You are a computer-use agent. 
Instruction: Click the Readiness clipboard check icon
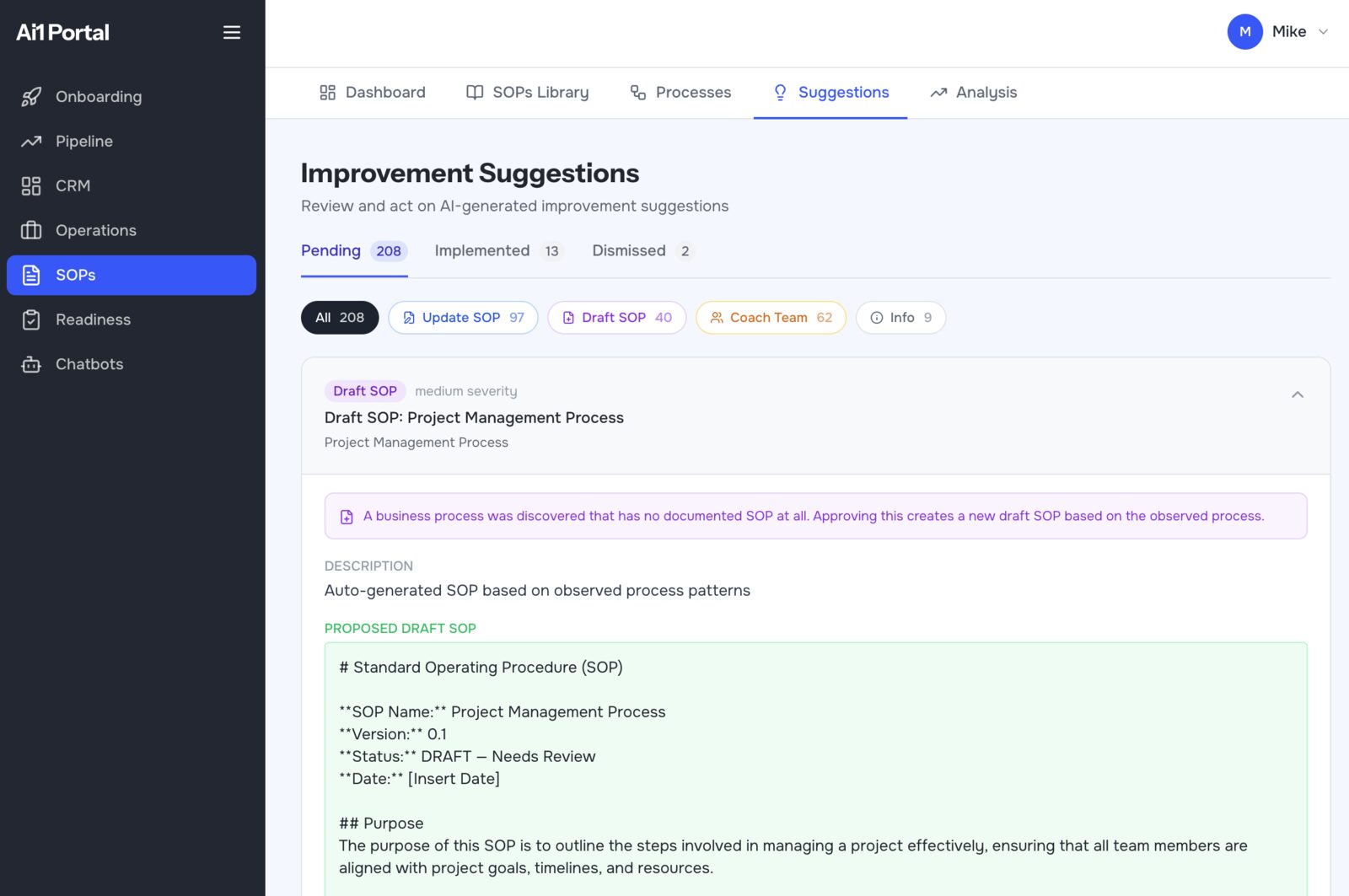(x=31, y=320)
